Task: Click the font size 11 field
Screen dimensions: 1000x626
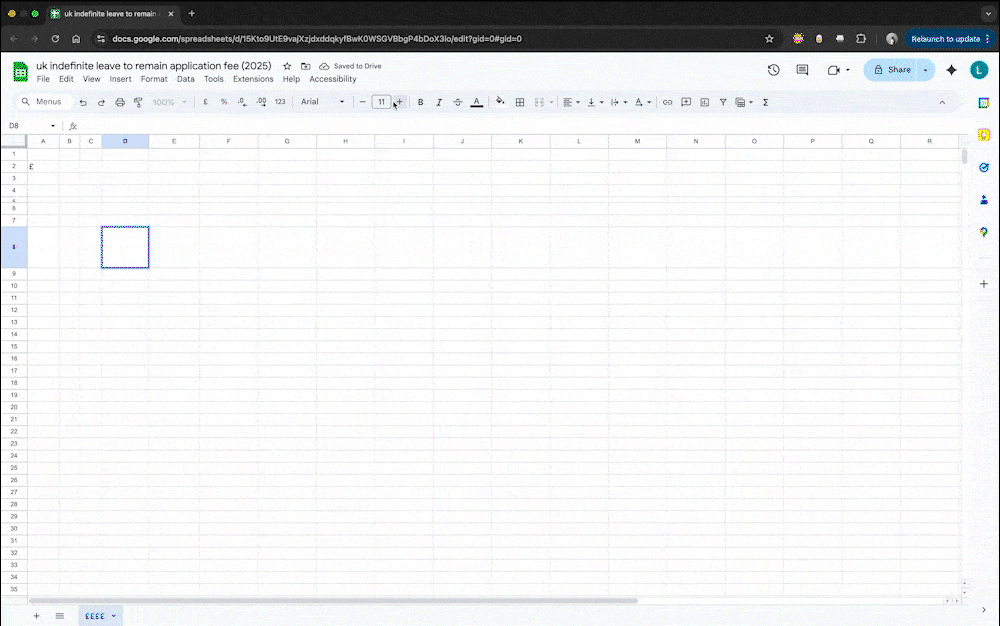Action: [x=381, y=102]
